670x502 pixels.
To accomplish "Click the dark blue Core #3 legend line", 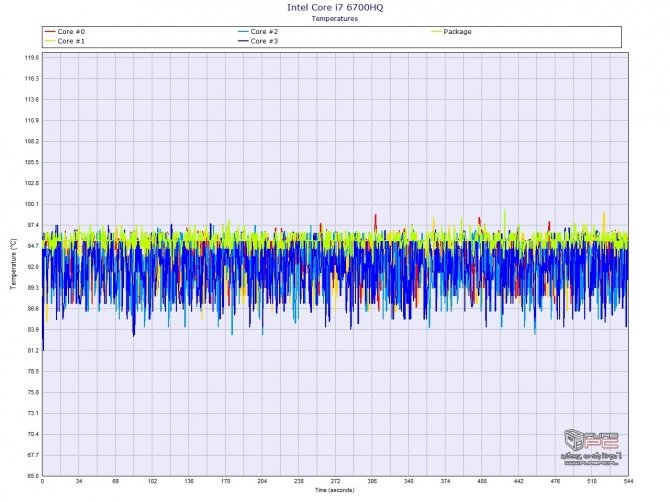I will click(x=242, y=41).
